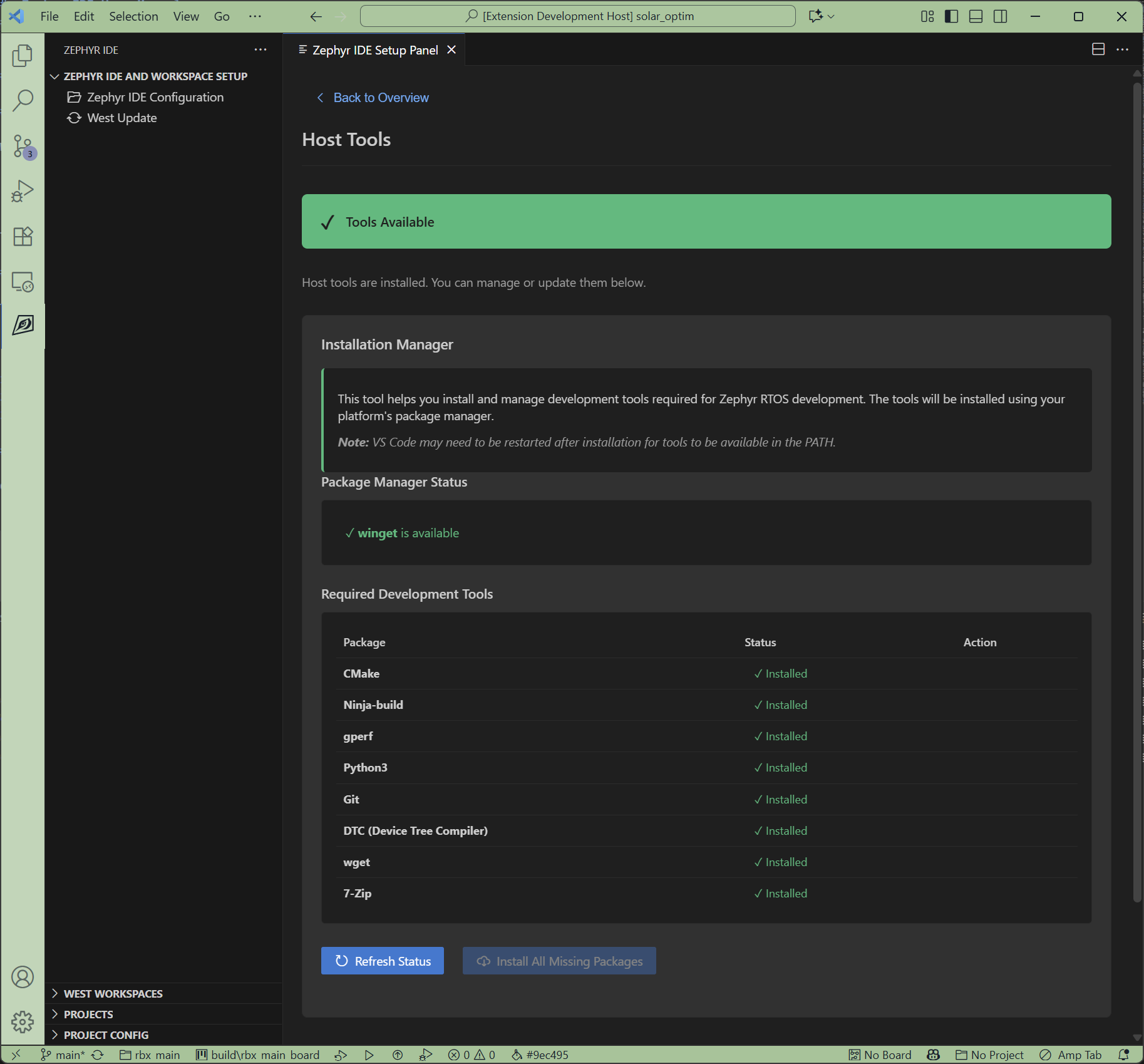Open the File menu

pyautogui.click(x=49, y=16)
